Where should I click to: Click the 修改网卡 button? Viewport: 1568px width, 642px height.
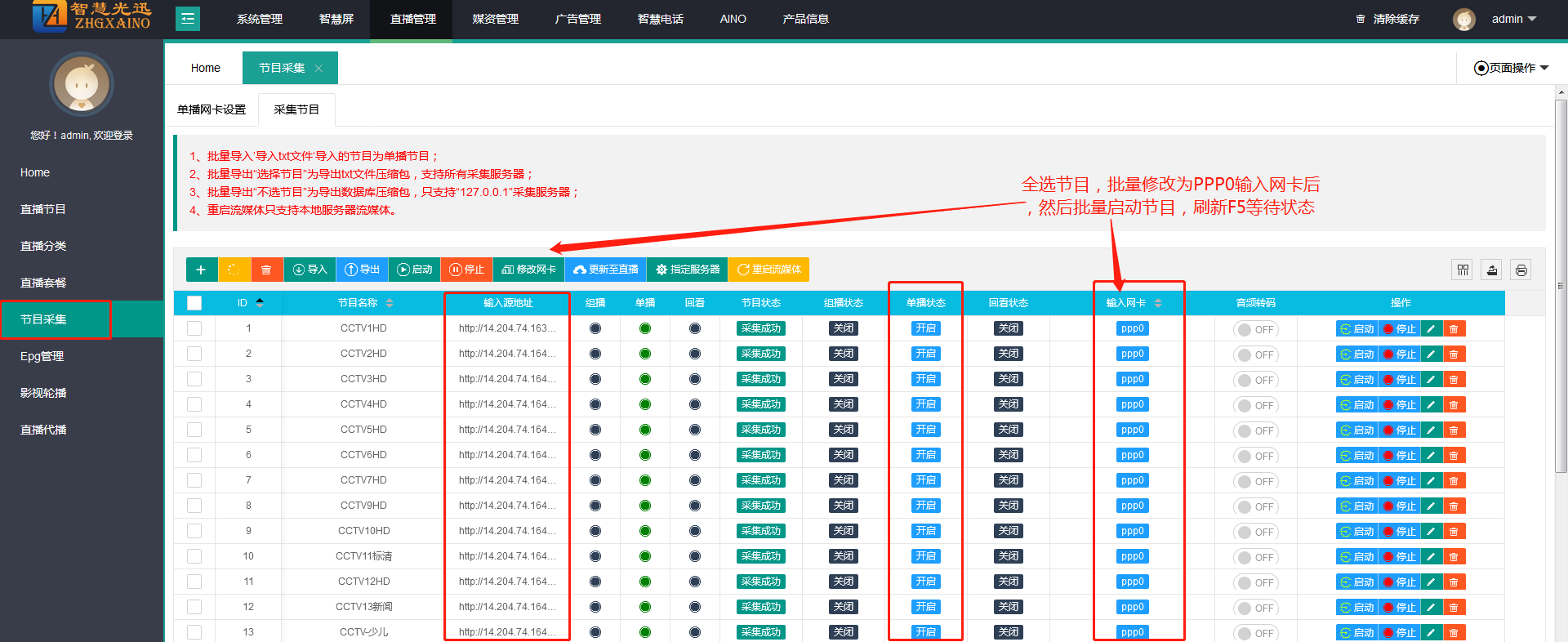528,270
